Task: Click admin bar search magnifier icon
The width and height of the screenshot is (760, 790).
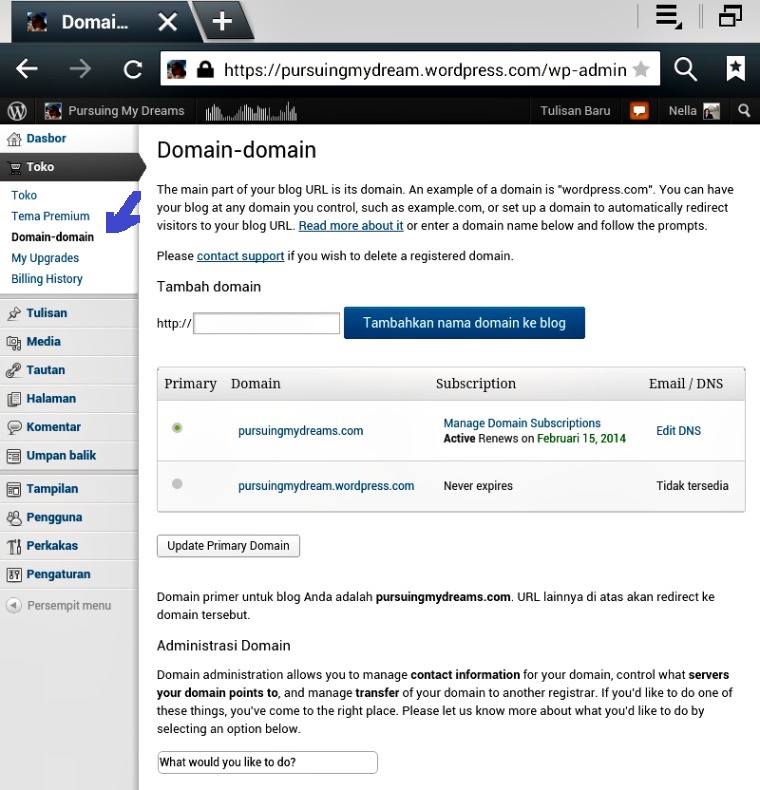Action: [744, 111]
